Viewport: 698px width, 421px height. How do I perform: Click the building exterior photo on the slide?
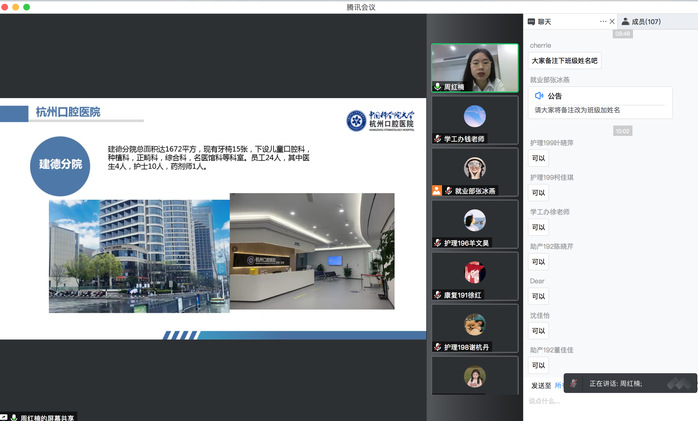click(139, 256)
